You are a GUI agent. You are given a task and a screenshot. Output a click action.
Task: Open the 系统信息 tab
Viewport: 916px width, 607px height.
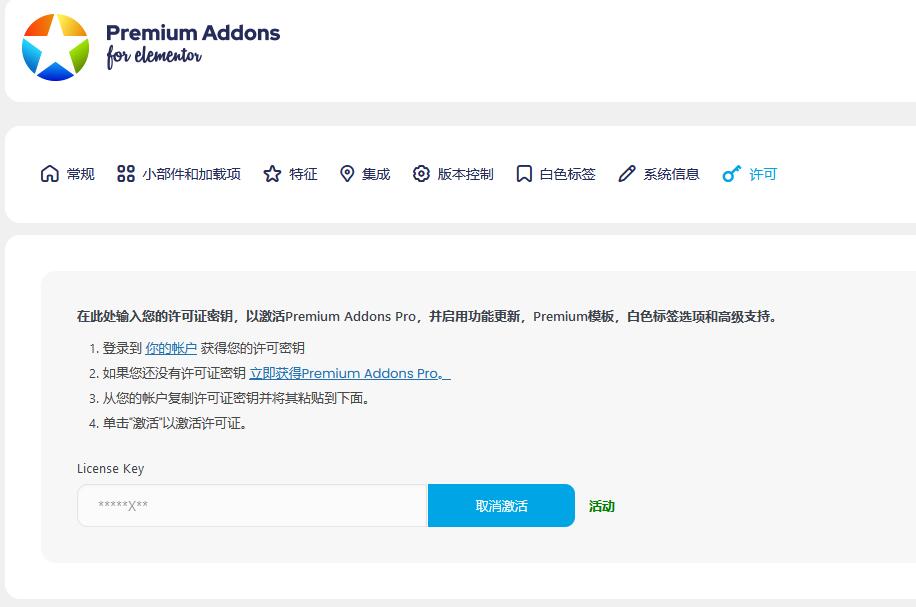pos(671,174)
